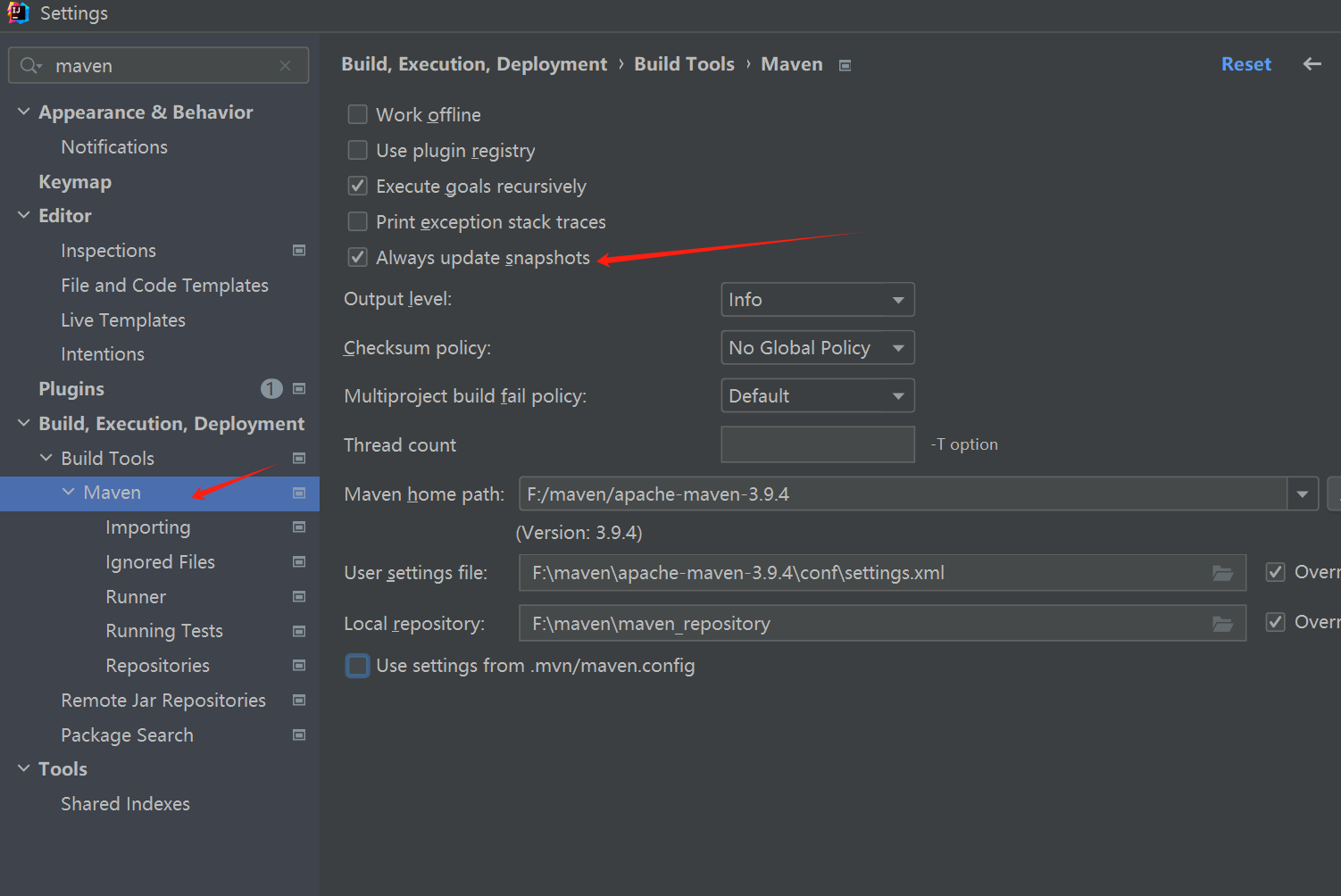Open the Notifications settings page
This screenshot has width=1341, height=896.
[114, 147]
